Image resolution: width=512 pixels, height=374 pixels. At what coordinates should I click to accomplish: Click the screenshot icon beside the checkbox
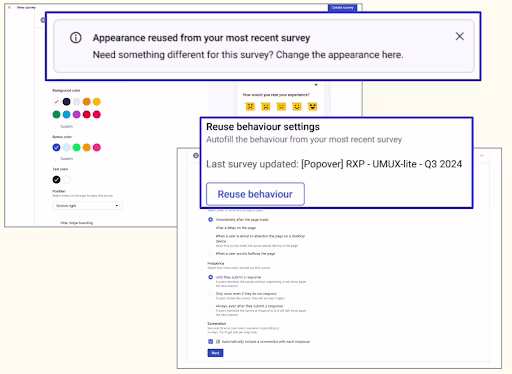tap(218, 342)
